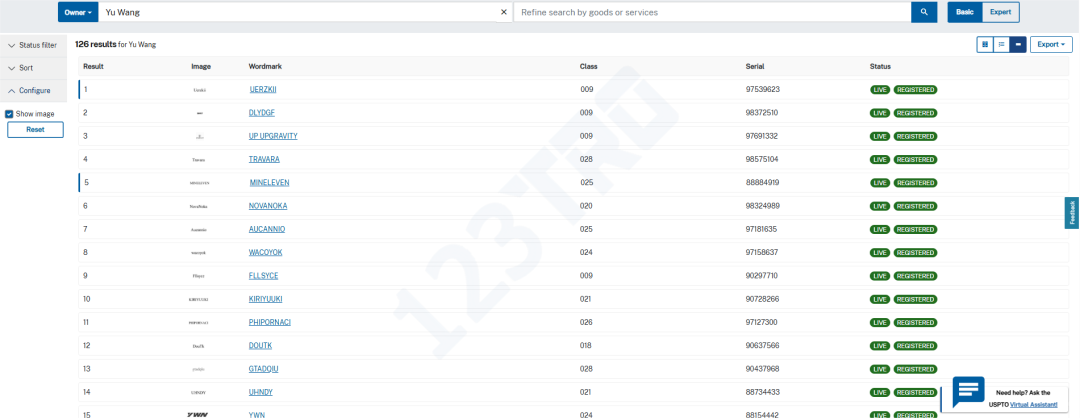The height and width of the screenshot is (418, 1080).
Task: Select the compact row view icon
Action: pos(1018,45)
